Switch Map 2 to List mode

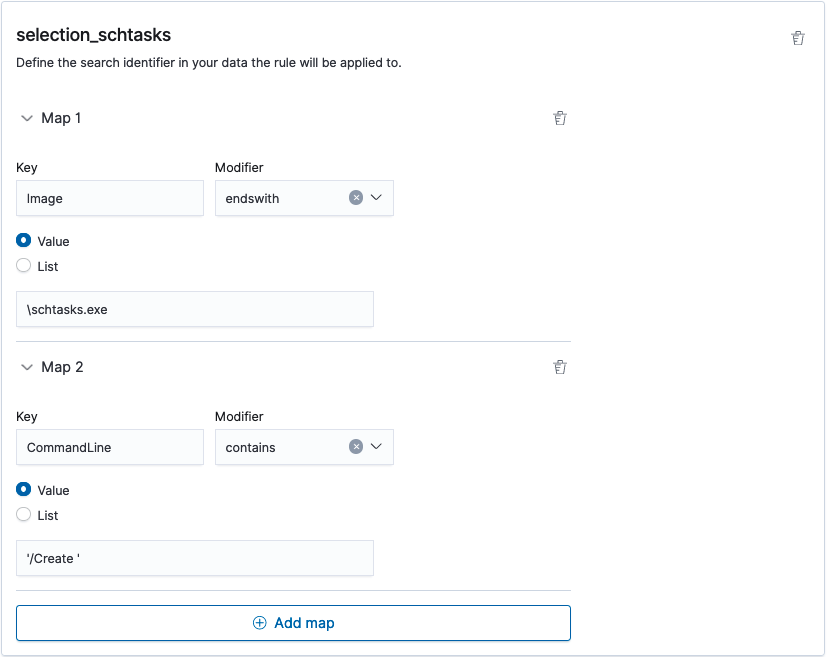24,515
